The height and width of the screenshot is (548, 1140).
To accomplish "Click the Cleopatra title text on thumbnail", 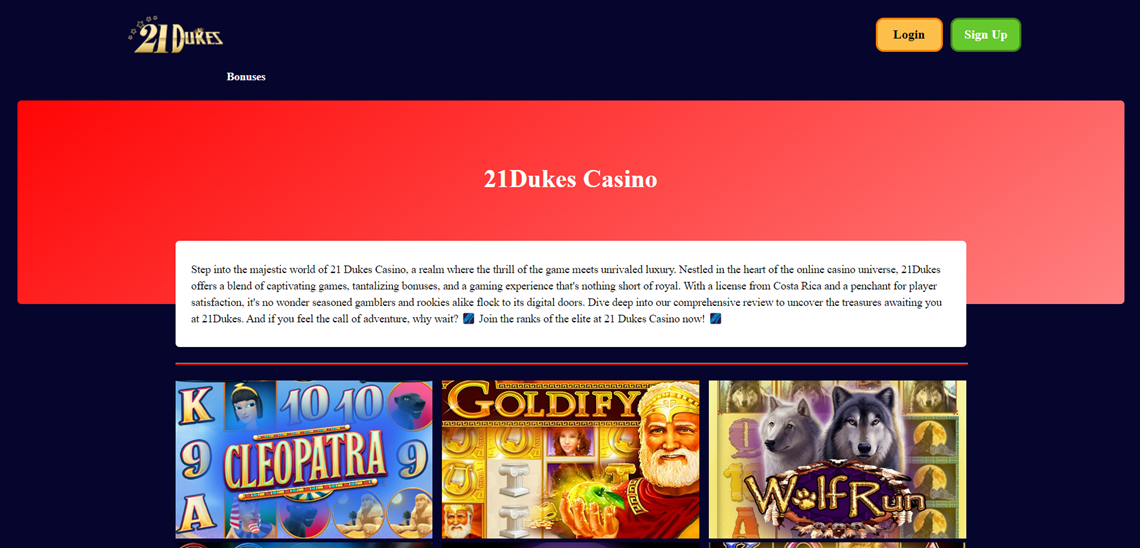I will (304, 462).
